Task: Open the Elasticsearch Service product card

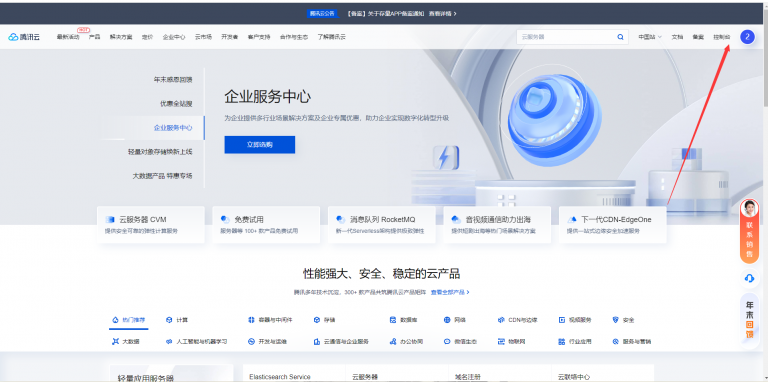Action: [294, 373]
